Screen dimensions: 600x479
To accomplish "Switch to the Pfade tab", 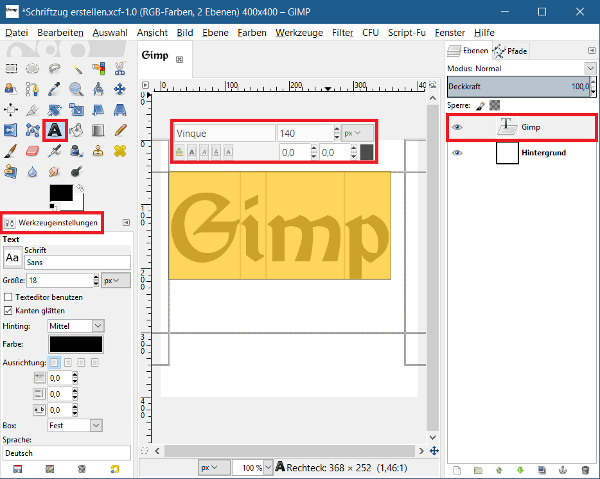I will (x=510, y=51).
